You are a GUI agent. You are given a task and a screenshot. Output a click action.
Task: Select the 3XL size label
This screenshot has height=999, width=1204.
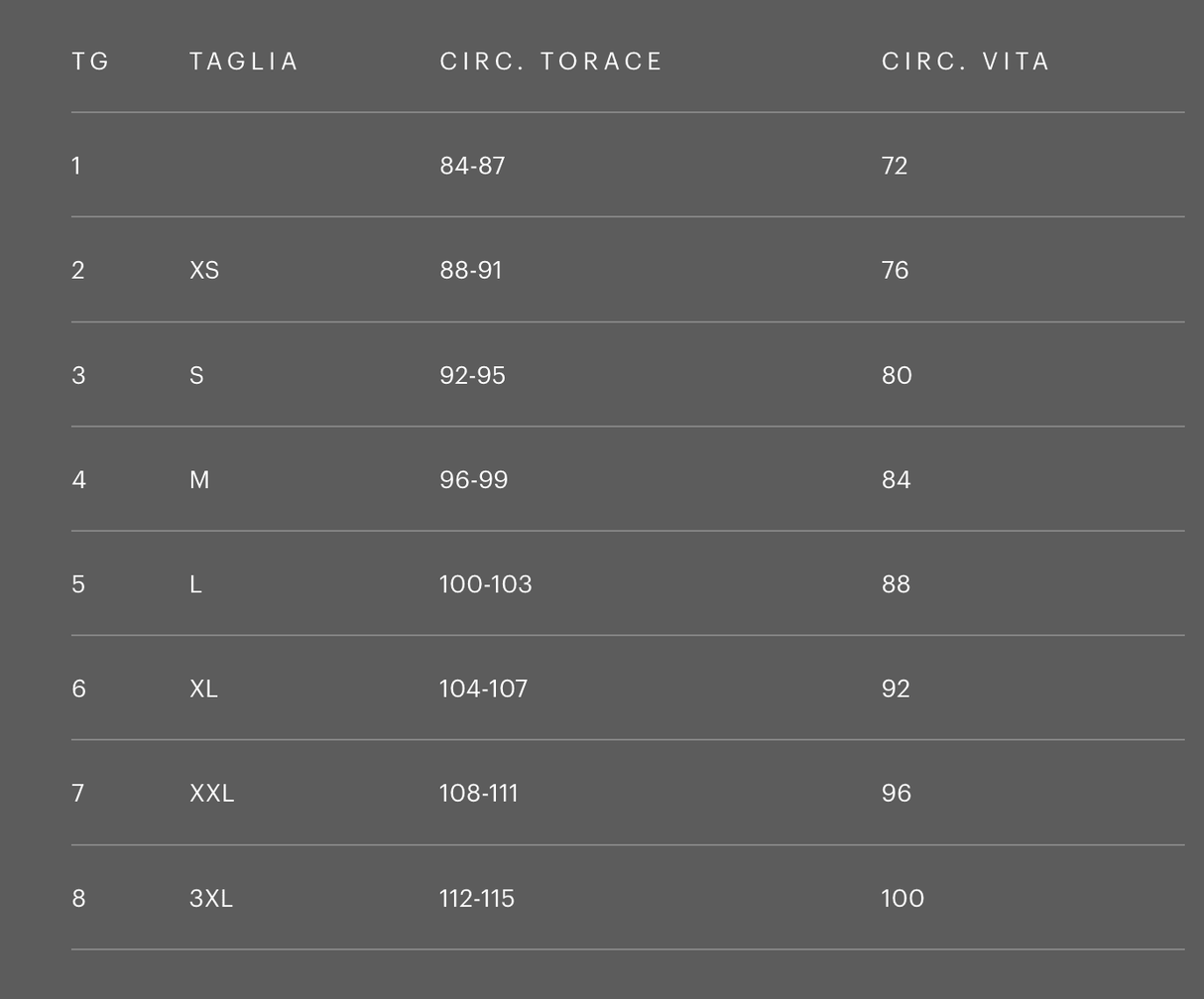click(x=211, y=899)
